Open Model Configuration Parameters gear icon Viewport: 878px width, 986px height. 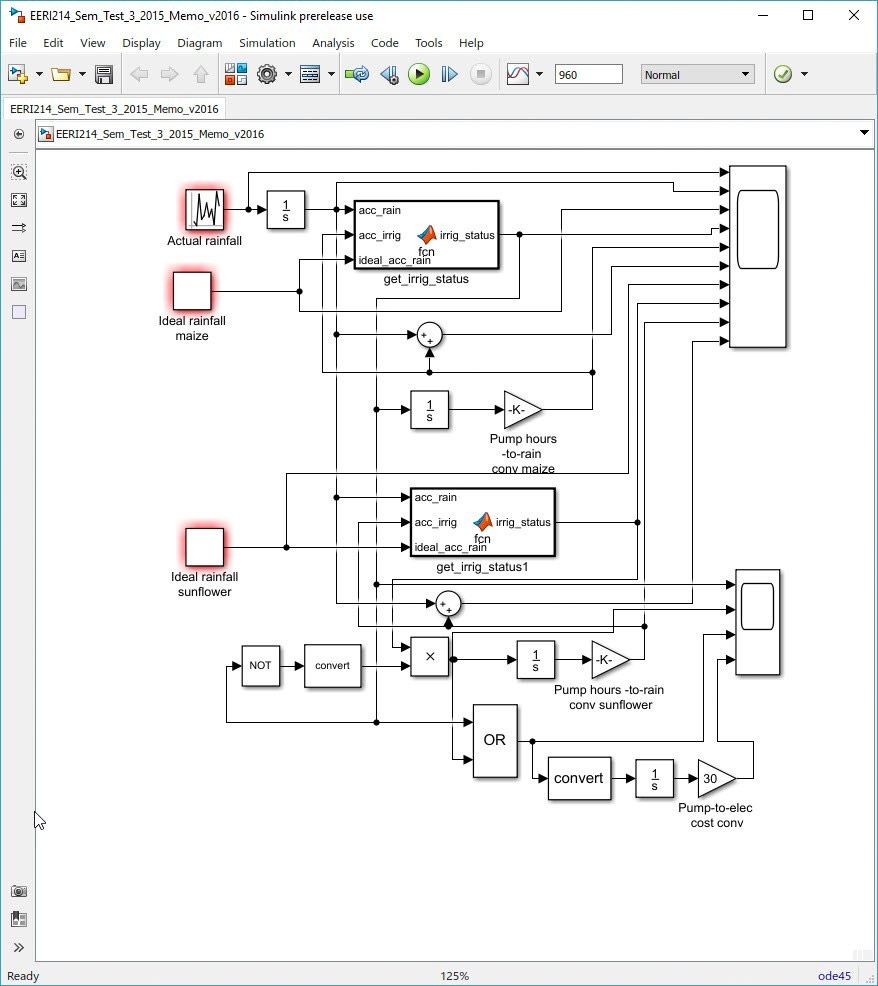(266, 74)
